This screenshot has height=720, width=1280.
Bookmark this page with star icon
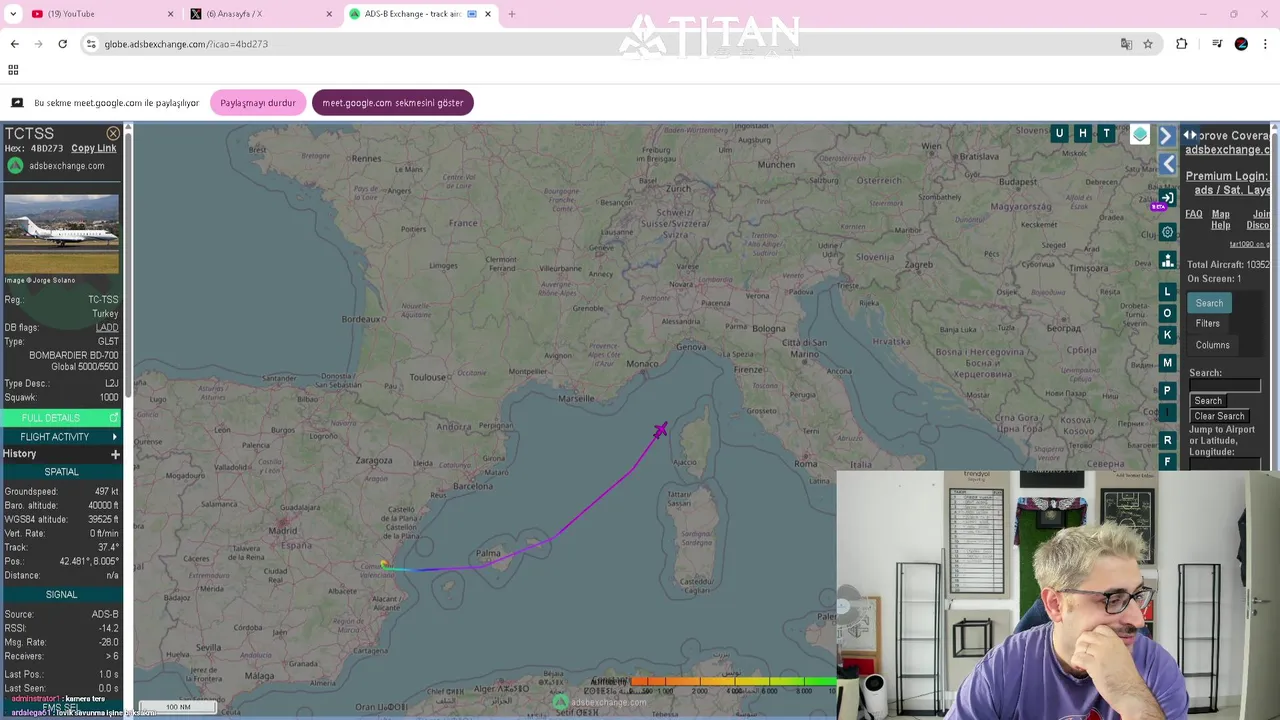[1148, 44]
